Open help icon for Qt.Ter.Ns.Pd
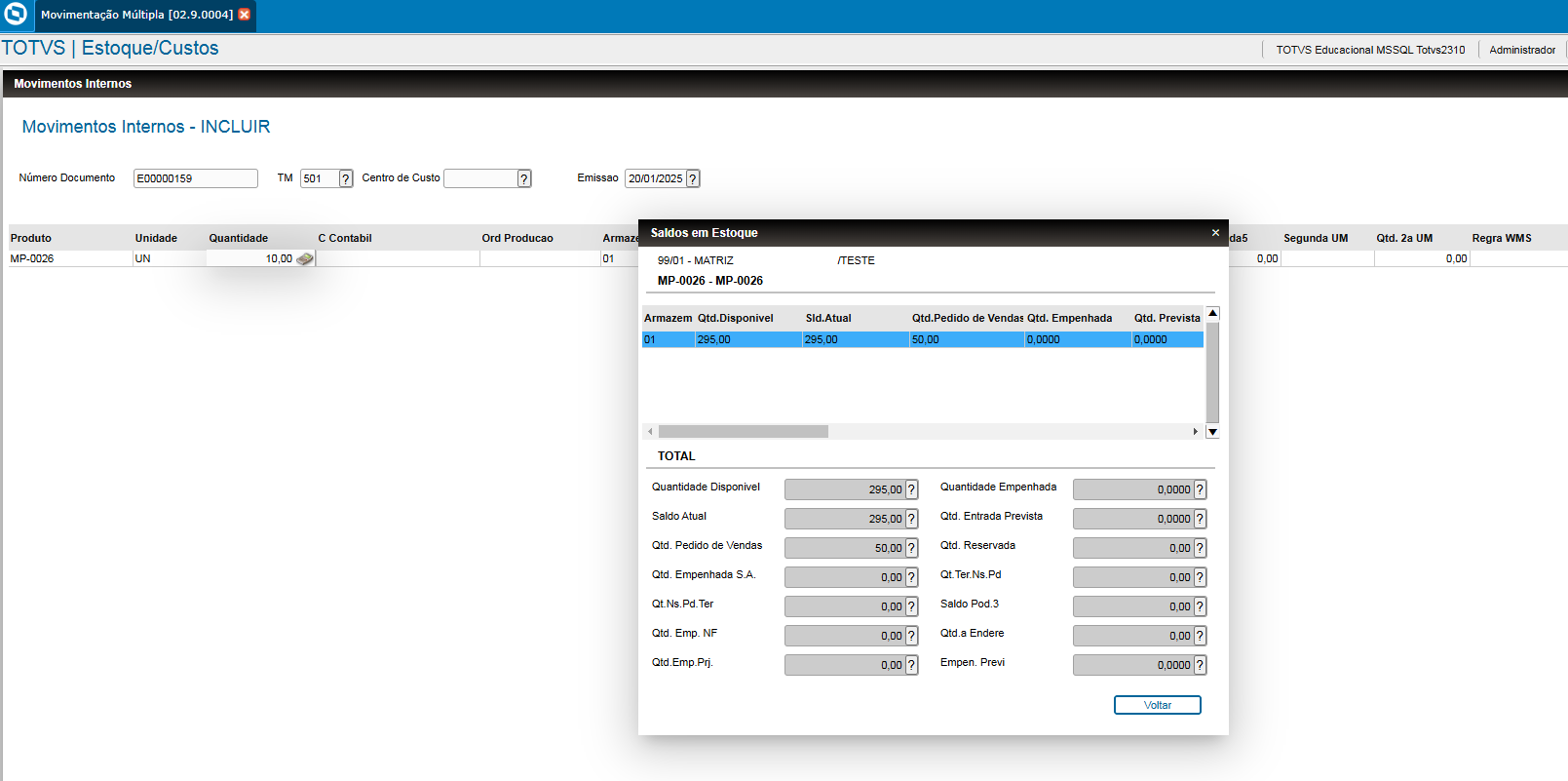Viewport: 1568px width, 781px height. click(x=1200, y=577)
